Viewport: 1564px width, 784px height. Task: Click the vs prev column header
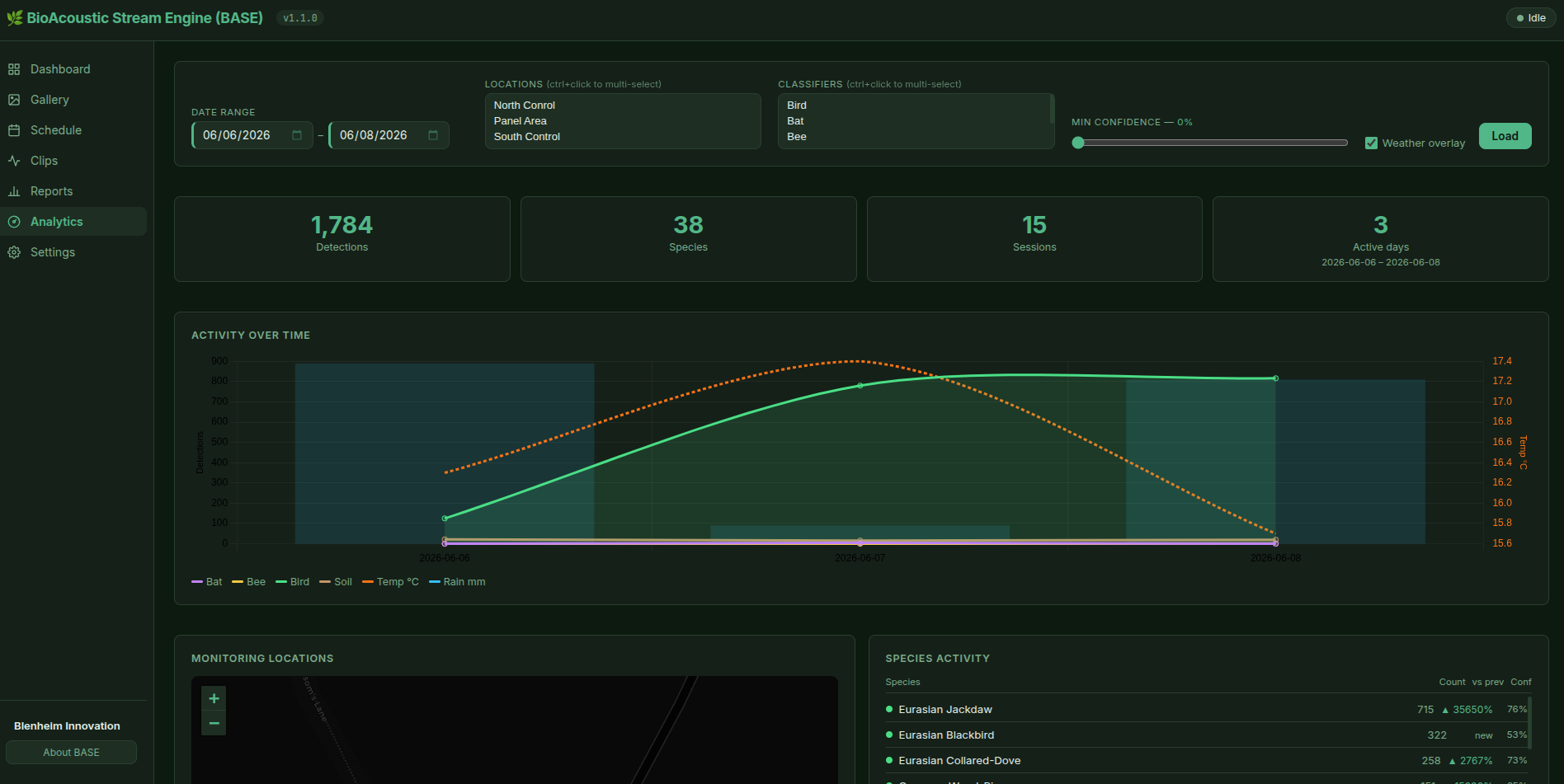pos(1487,682)
